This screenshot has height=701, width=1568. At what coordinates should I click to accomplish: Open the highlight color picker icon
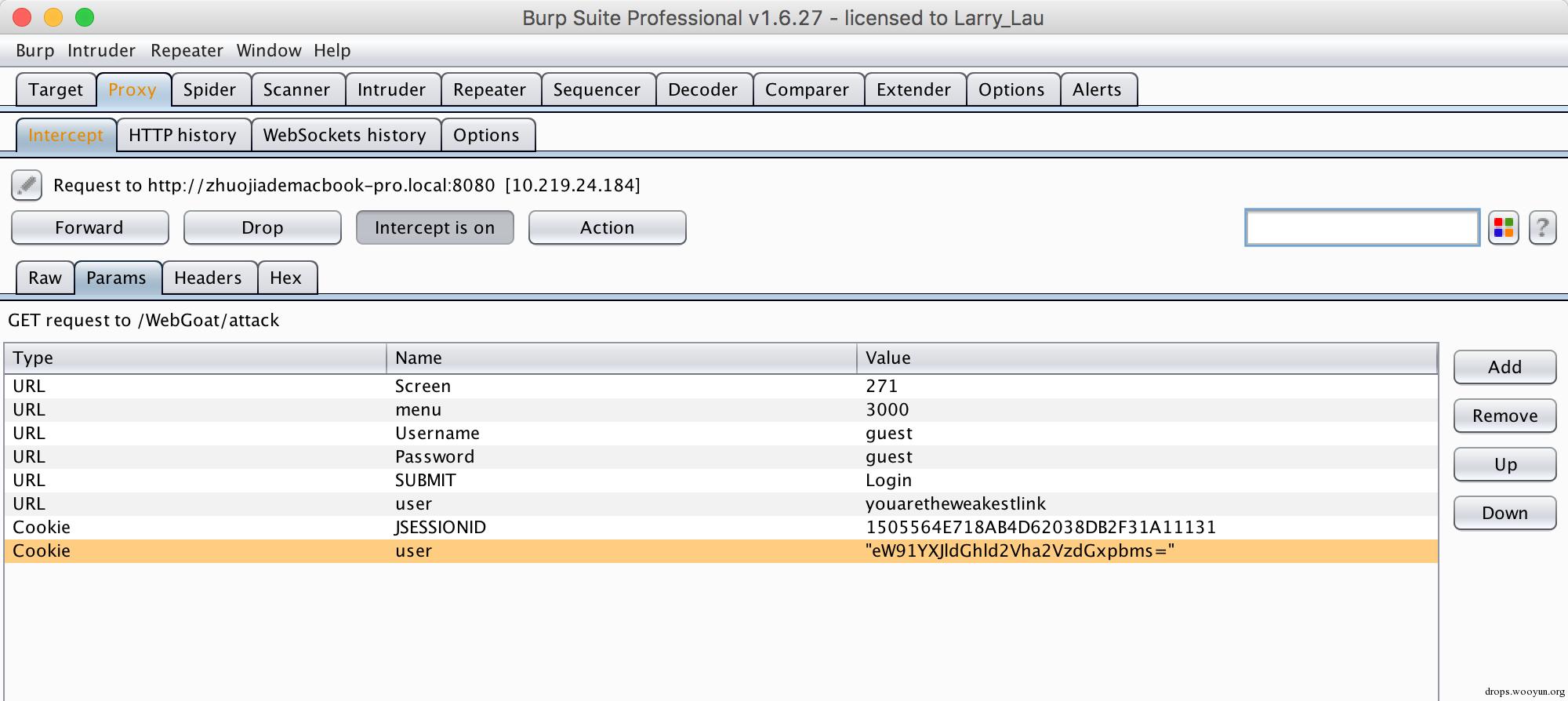click(1503, 228)
